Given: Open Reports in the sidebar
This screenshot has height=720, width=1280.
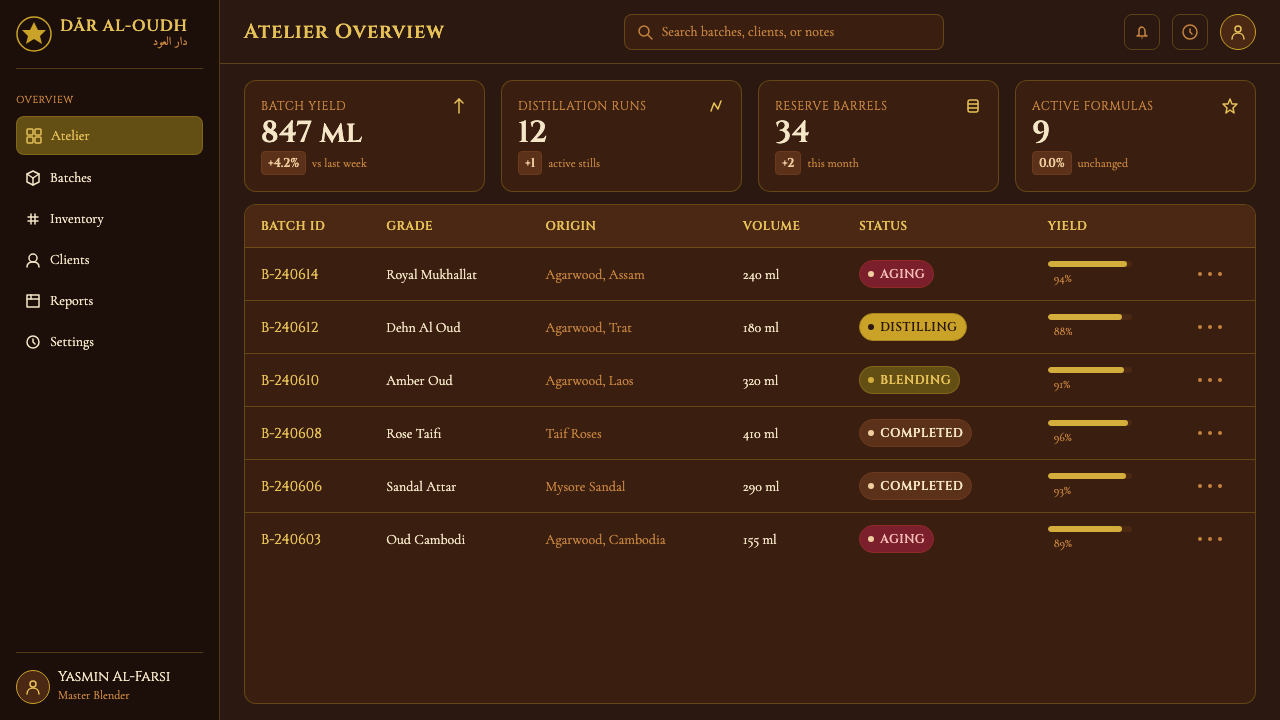Looking at the screenshot, I should (x=109, y=301).
